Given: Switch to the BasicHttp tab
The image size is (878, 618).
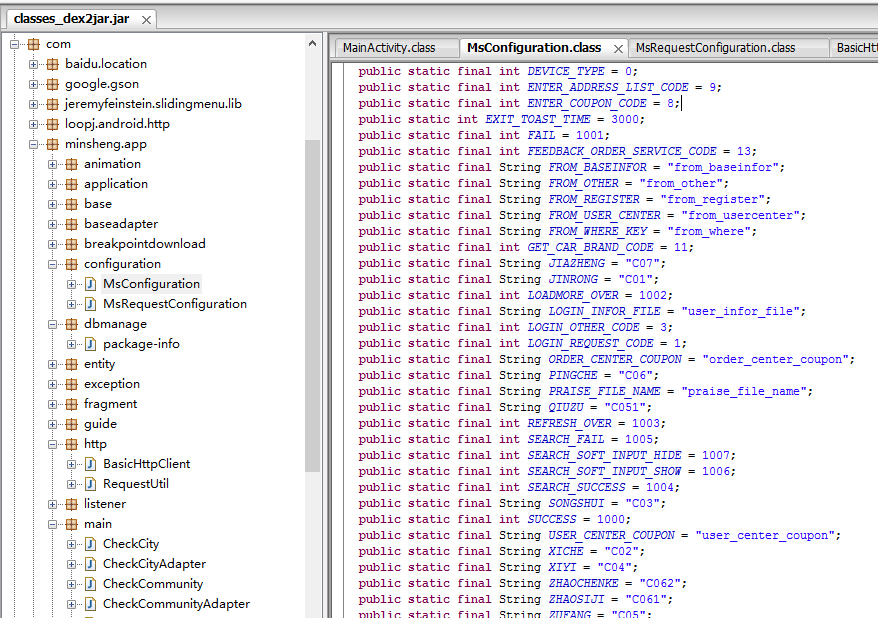Looking at the screenshot, I should click(x=853, y=48).
